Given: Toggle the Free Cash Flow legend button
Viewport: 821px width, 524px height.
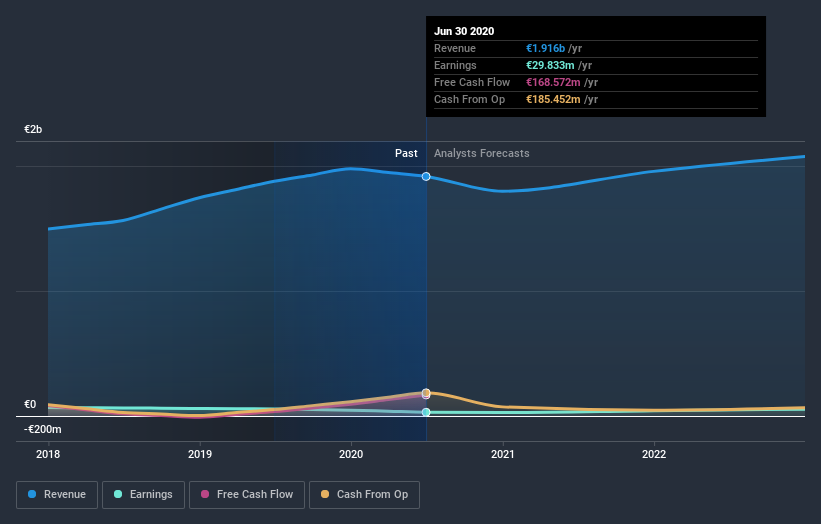Looking at the screenshot, I should coord(247,495).
